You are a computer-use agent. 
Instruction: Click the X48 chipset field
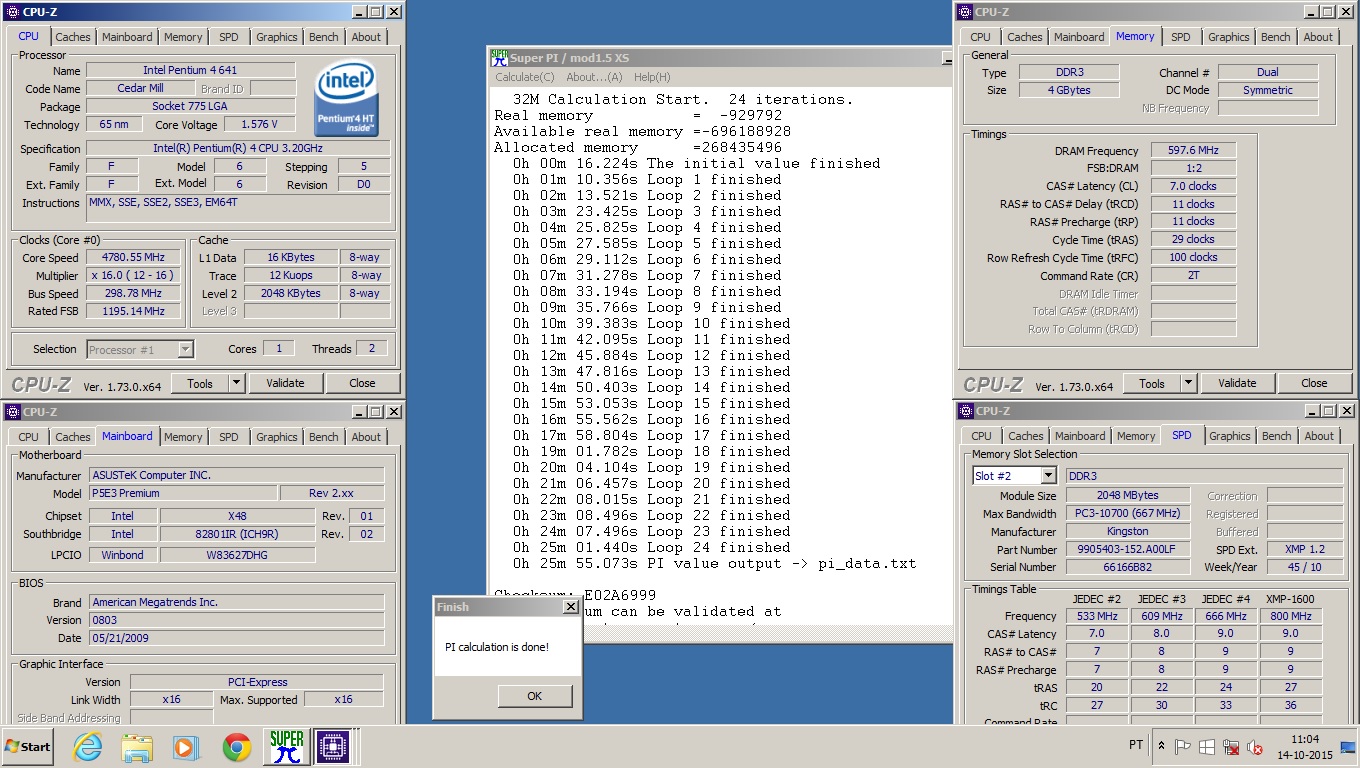click(237, 516)
